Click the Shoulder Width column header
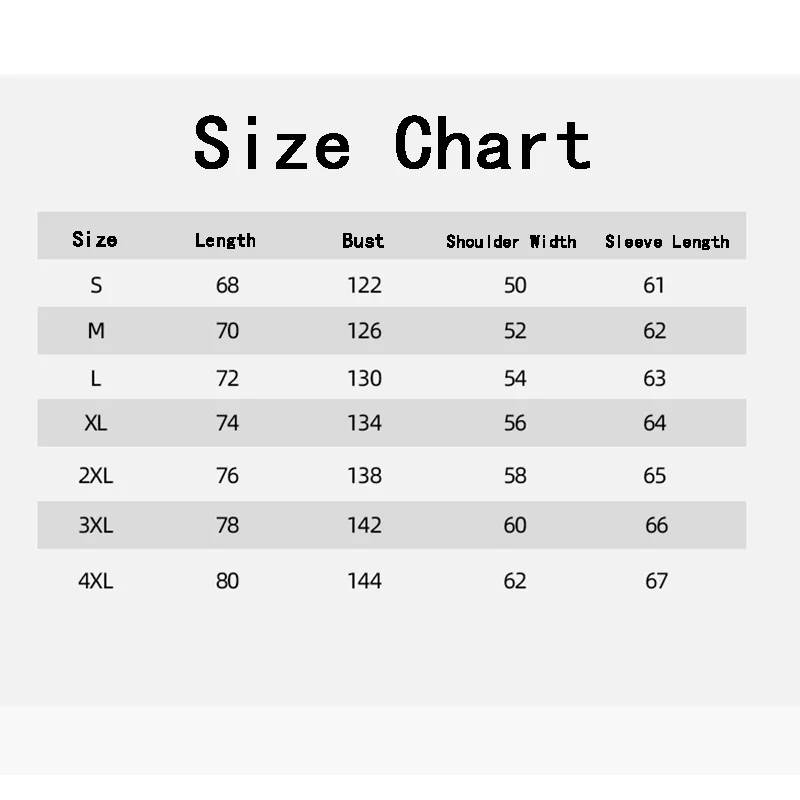 tap(511, 241)
